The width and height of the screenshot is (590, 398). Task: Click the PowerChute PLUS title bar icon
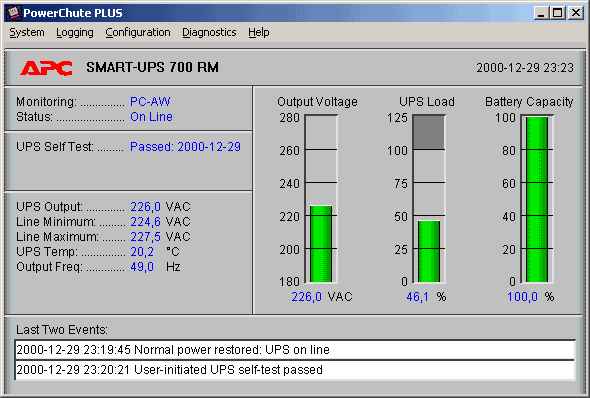tap(14, 13)
